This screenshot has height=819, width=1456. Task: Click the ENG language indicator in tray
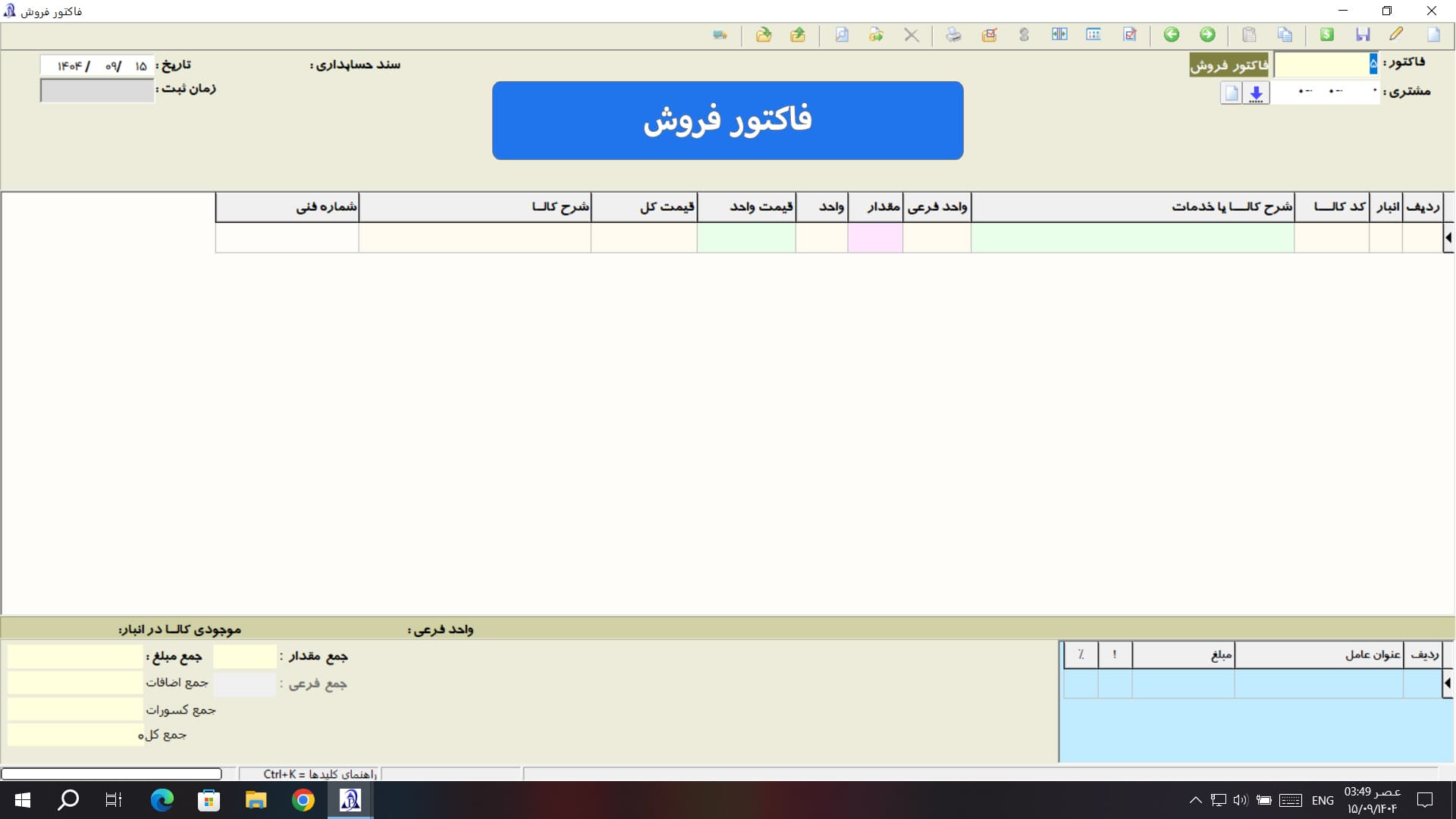pos(1322,801)
